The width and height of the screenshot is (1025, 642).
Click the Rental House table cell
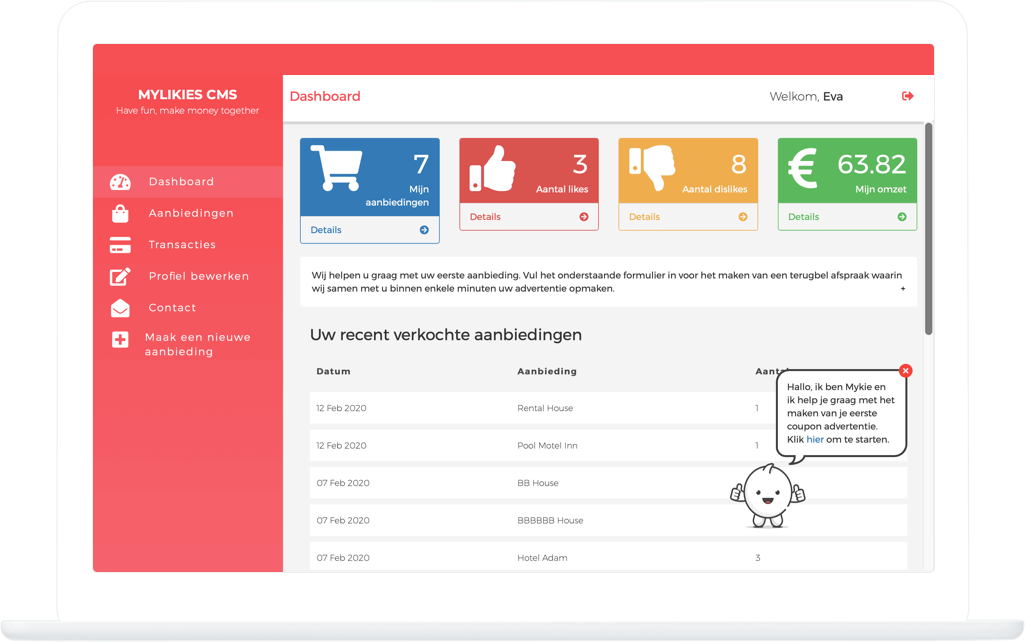(545, 408)
